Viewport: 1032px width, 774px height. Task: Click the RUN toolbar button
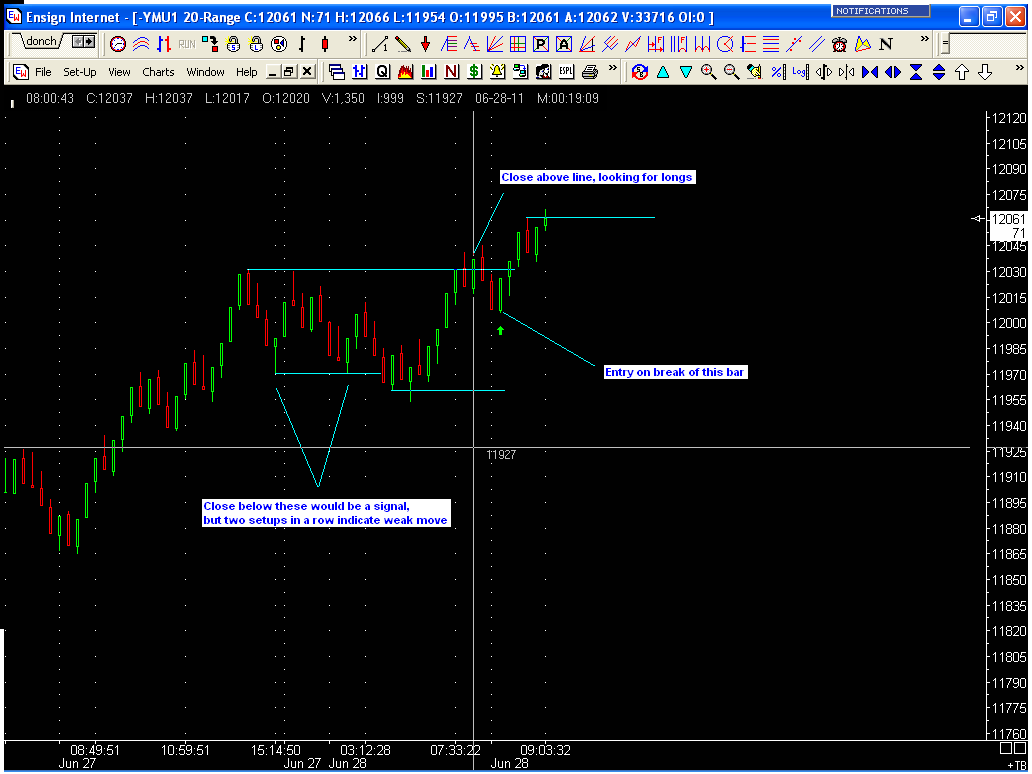[x=187, y=44]
